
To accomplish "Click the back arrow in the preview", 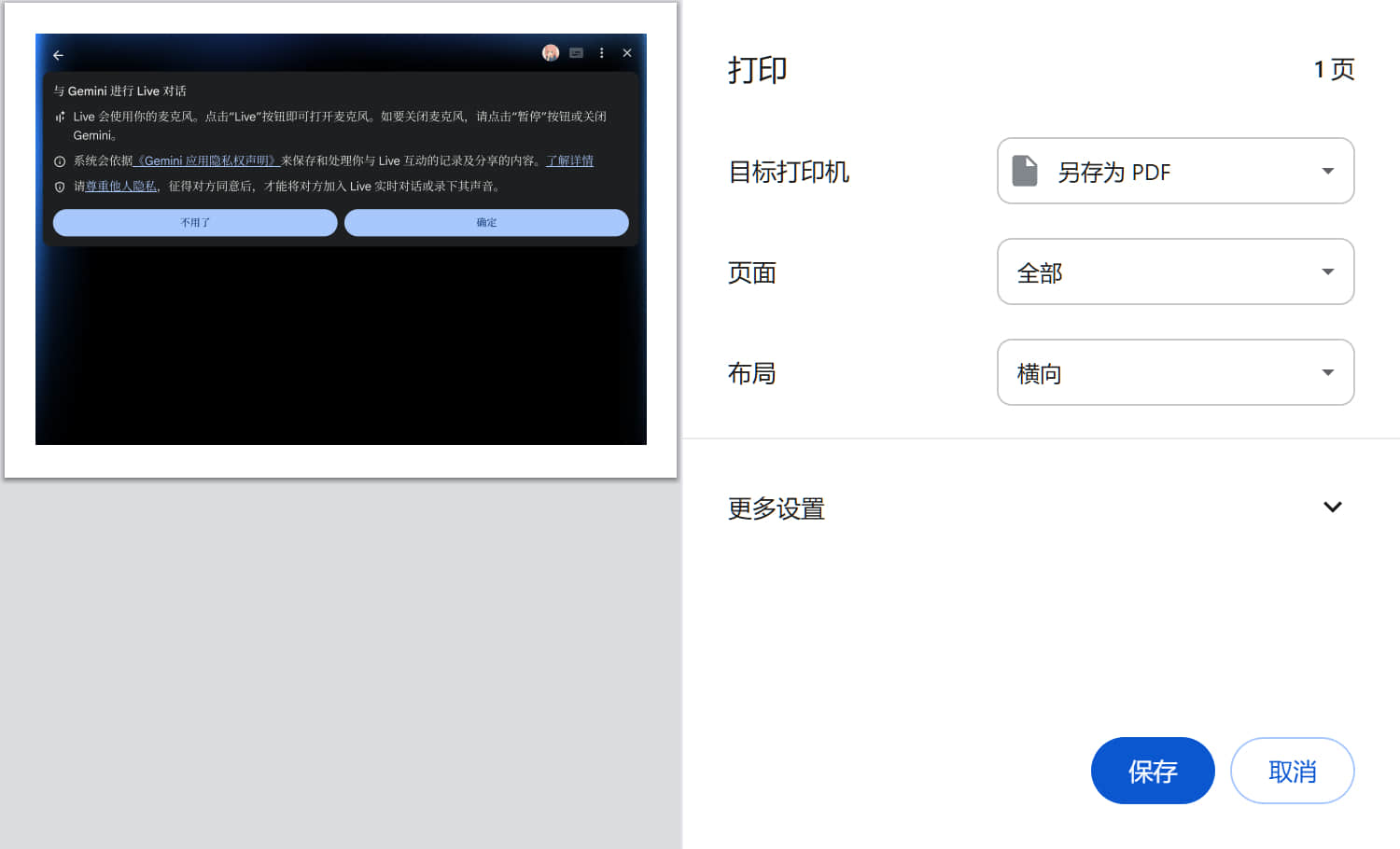I will coord(58,55).
